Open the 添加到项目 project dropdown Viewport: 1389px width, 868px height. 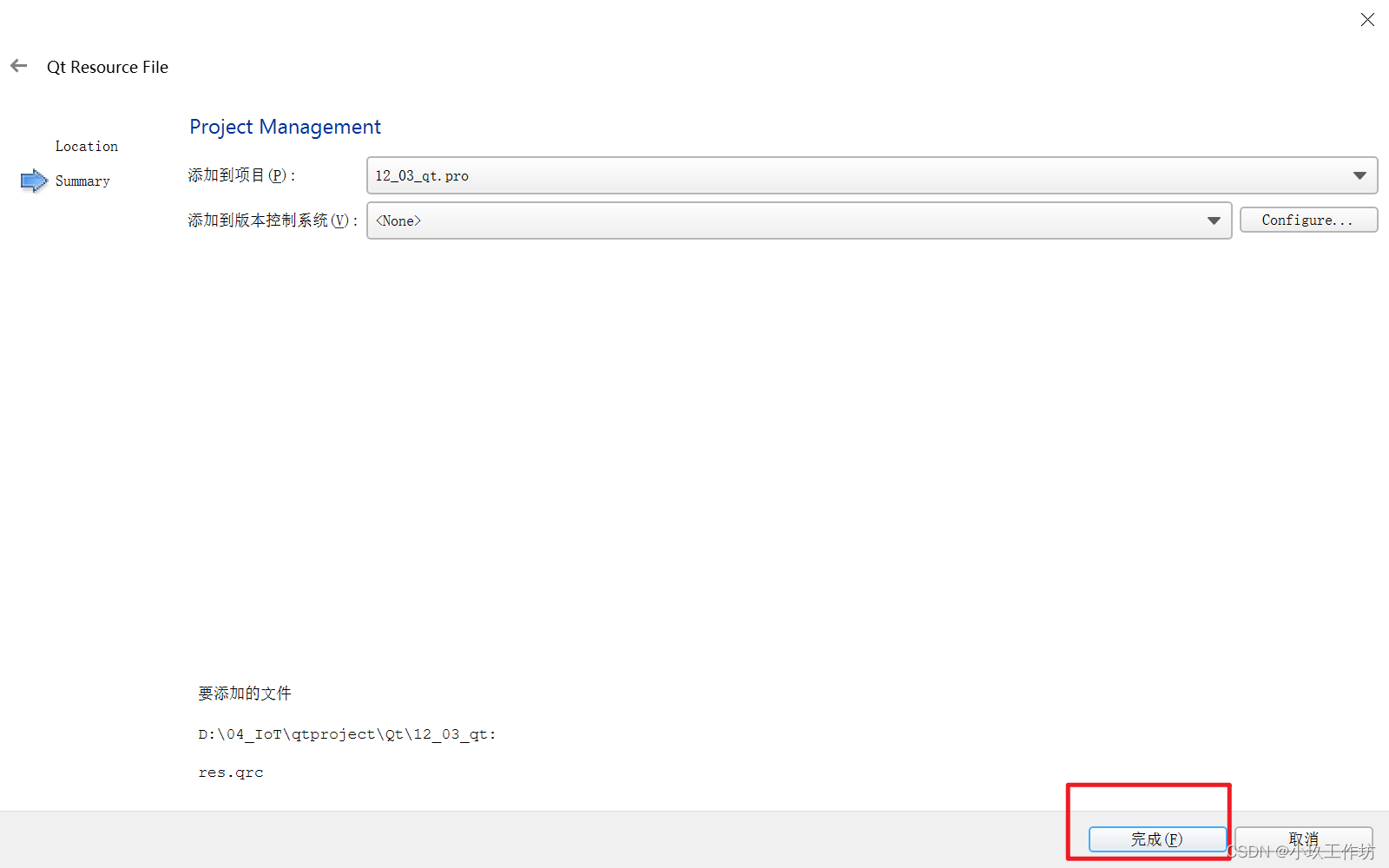click(x=872, y=175)
